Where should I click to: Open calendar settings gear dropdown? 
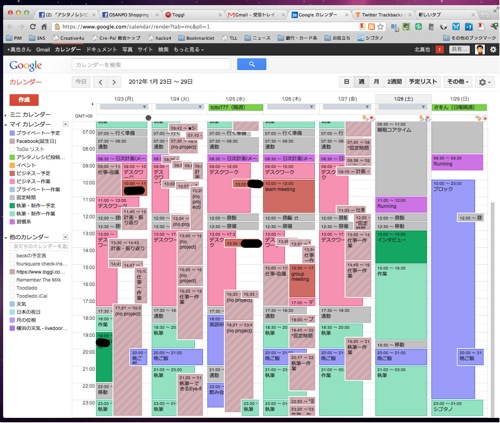484,82
